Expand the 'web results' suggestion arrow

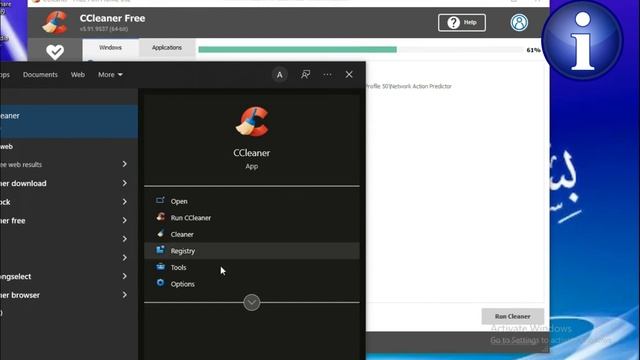[x=124, y=164]
